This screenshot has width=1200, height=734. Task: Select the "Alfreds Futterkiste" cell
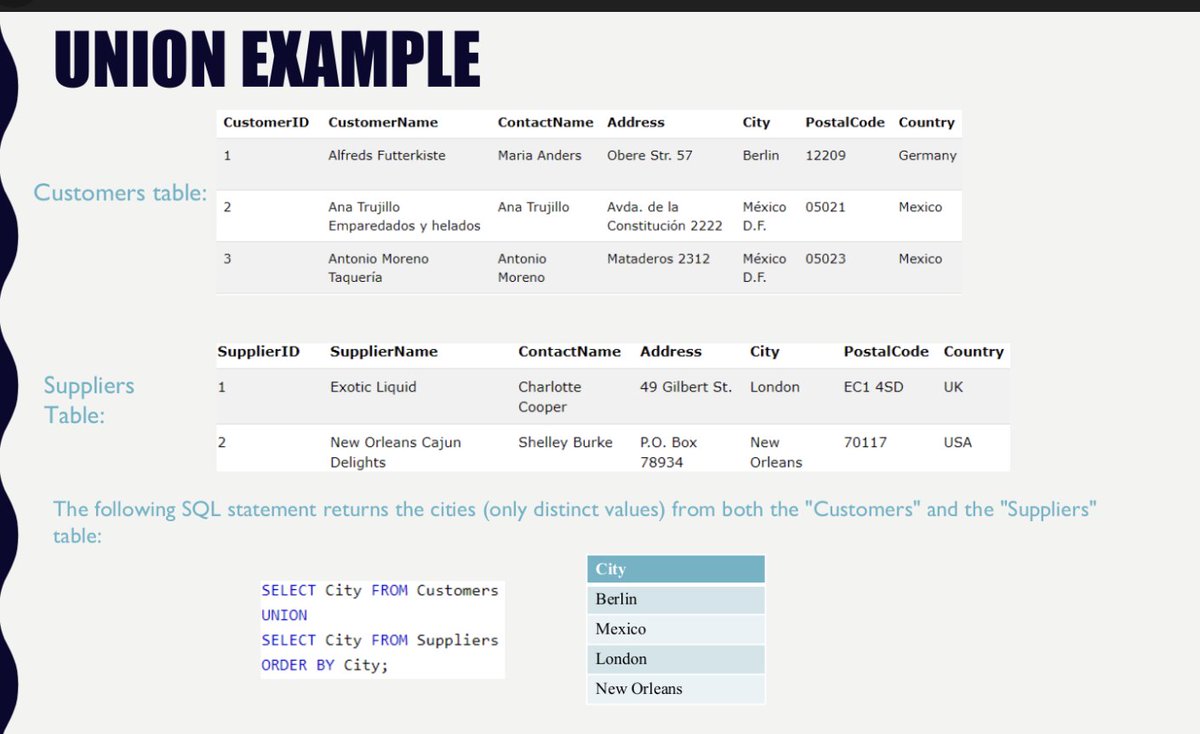click(x=387, y=155)
